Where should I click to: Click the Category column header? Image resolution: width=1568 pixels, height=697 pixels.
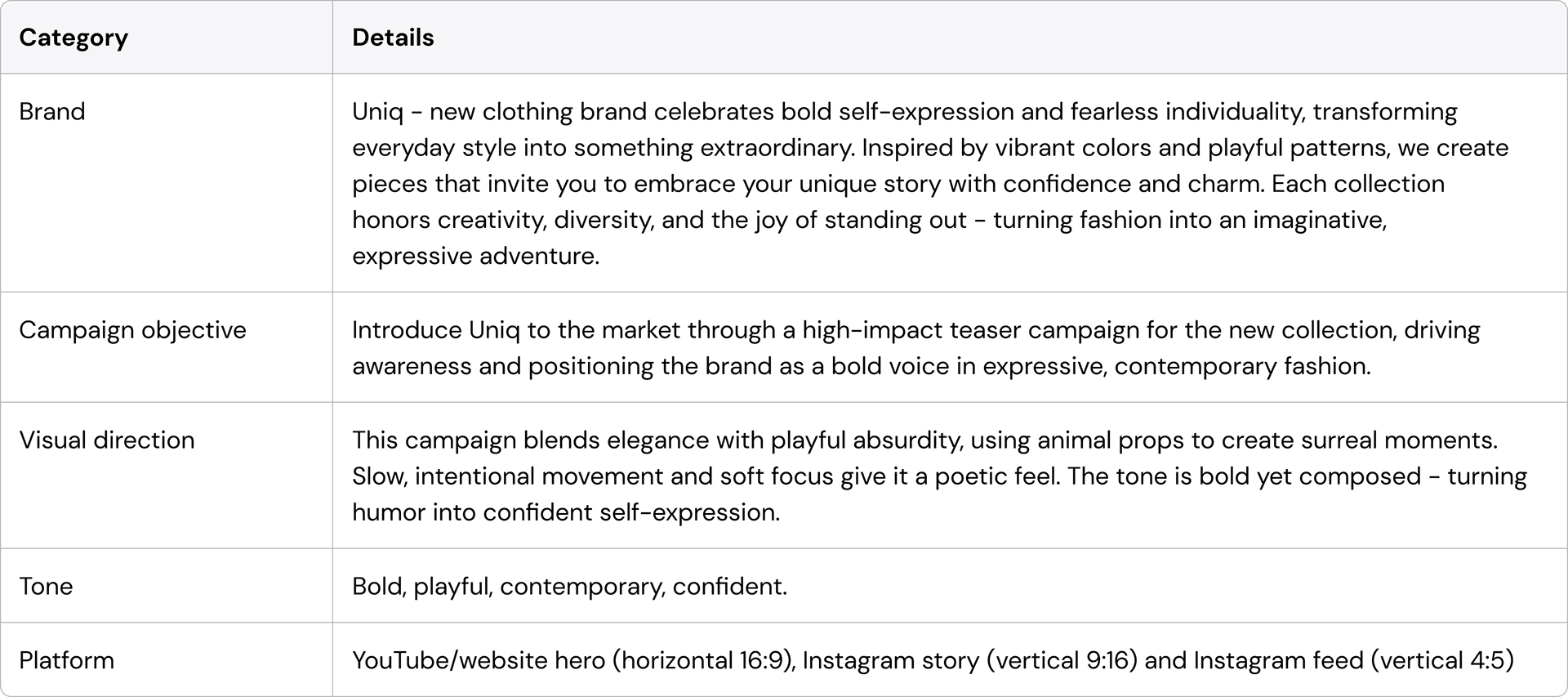[x=73, y=38]
